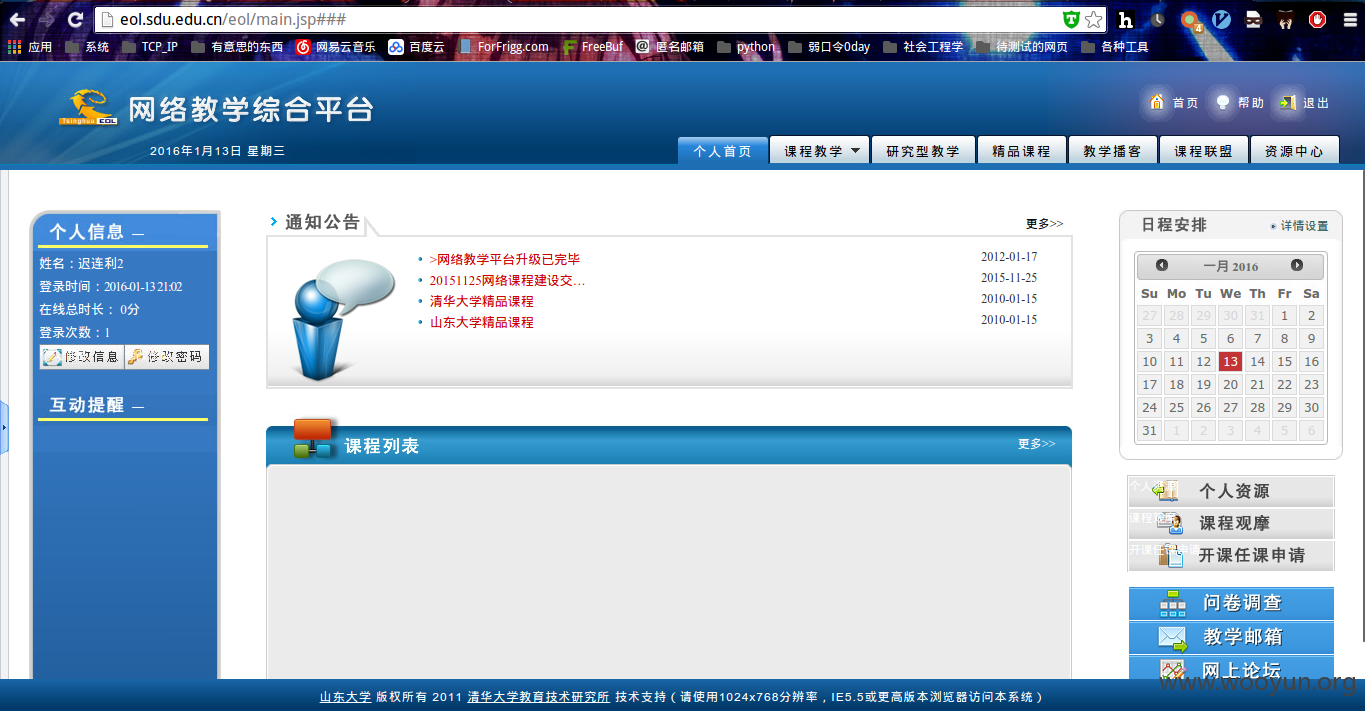Open the 各种工具 bookmark folder

1115,46
